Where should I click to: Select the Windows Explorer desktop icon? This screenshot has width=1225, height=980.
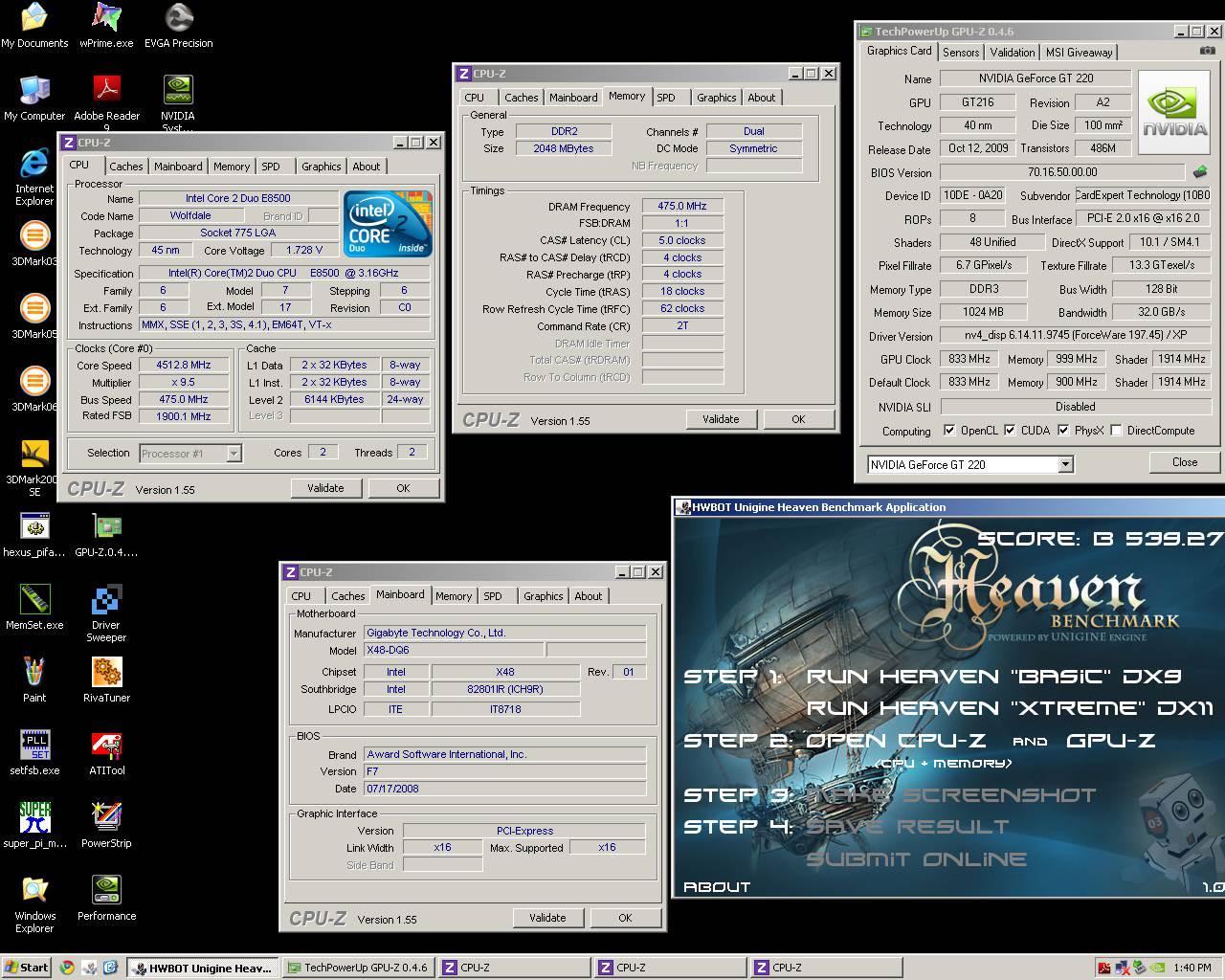(x=34, y=904)
